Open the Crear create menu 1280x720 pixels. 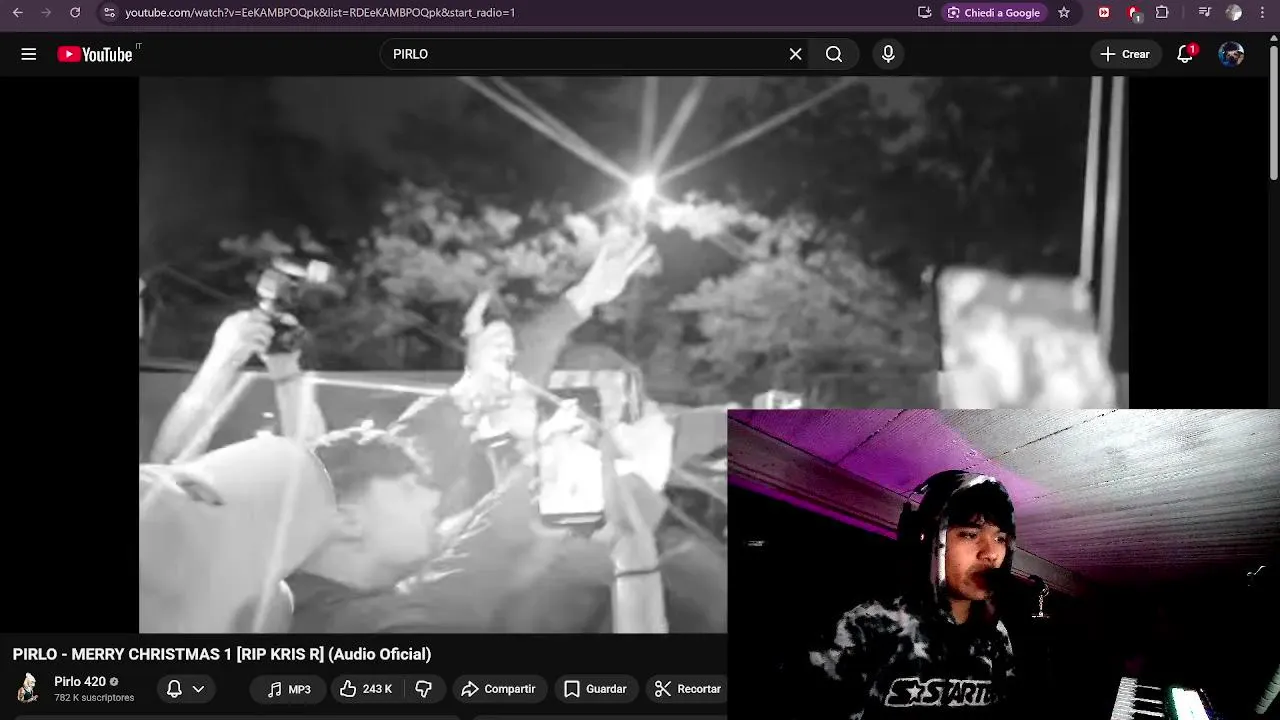[1126, 54]
